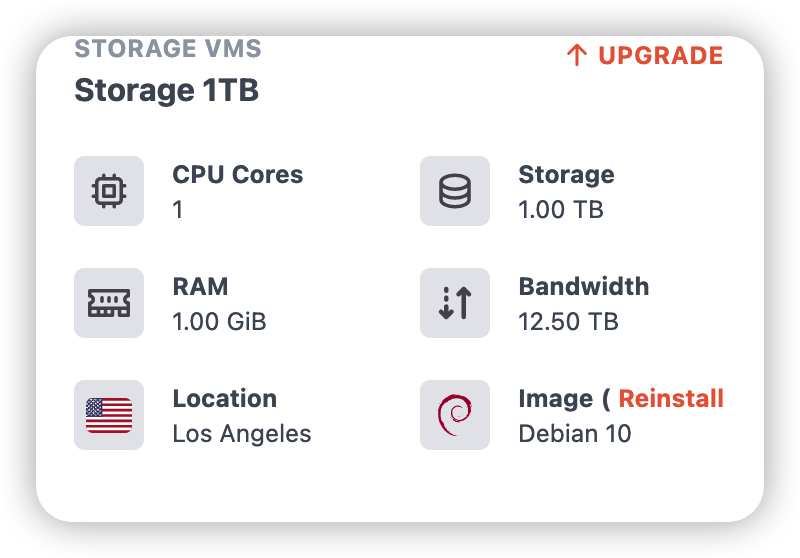Click the CPU Cores label
800x558 pixels.
238,174
